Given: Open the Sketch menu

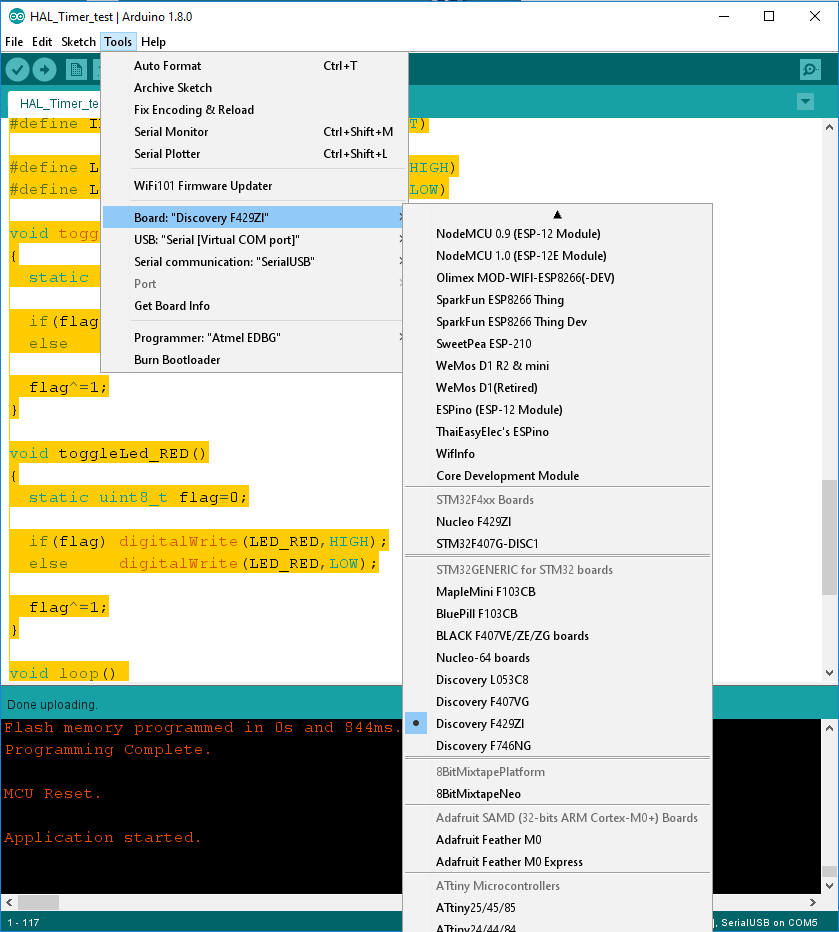Looking at the screenshot, I should [x=78, y=42].
